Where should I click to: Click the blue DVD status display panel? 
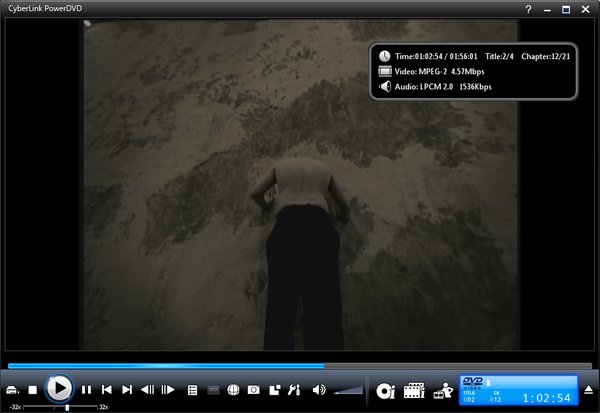(x=518, y=390)
